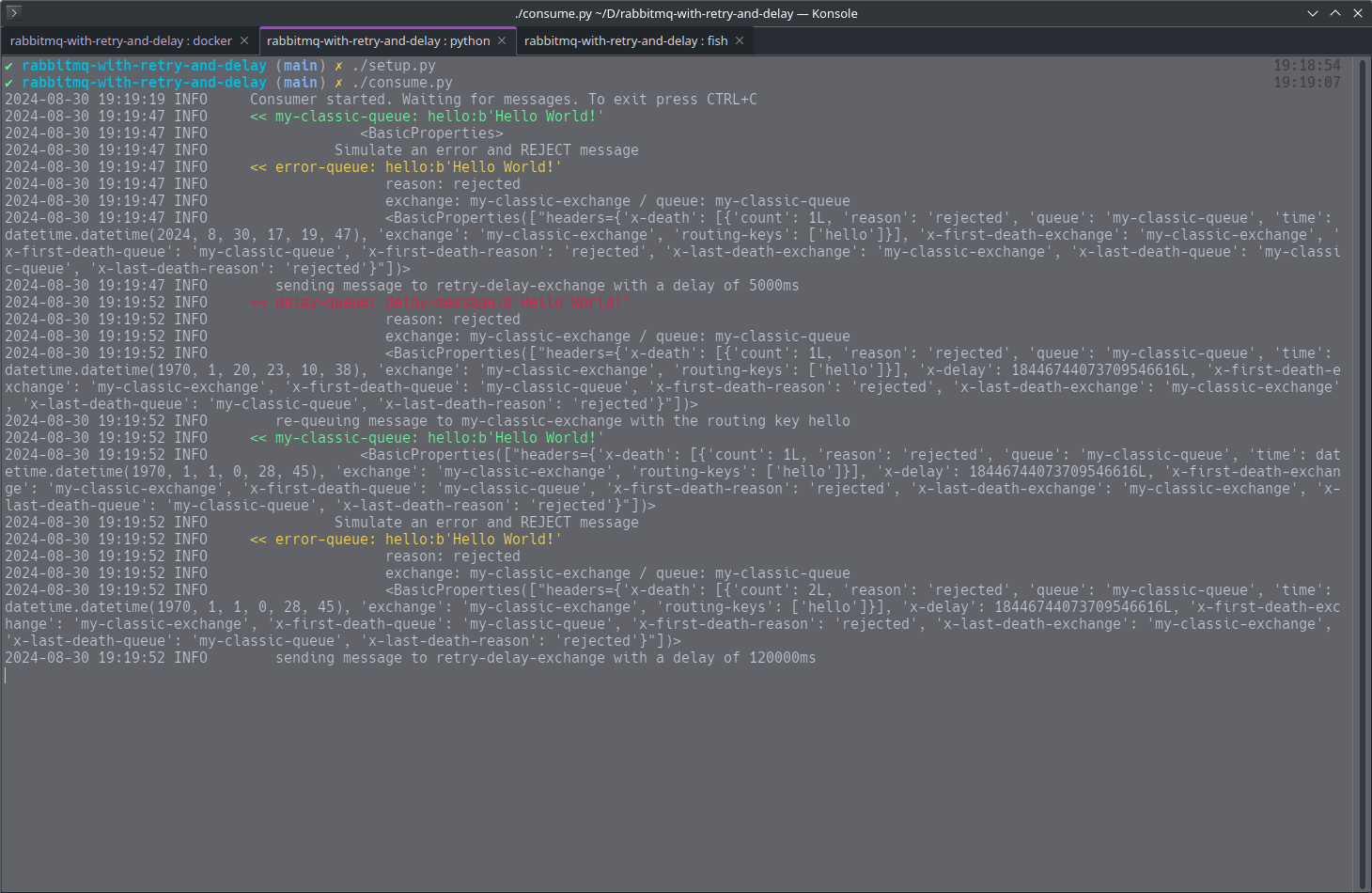
Task: Minimize the Konsole window
Action: tap(1313, 13)
